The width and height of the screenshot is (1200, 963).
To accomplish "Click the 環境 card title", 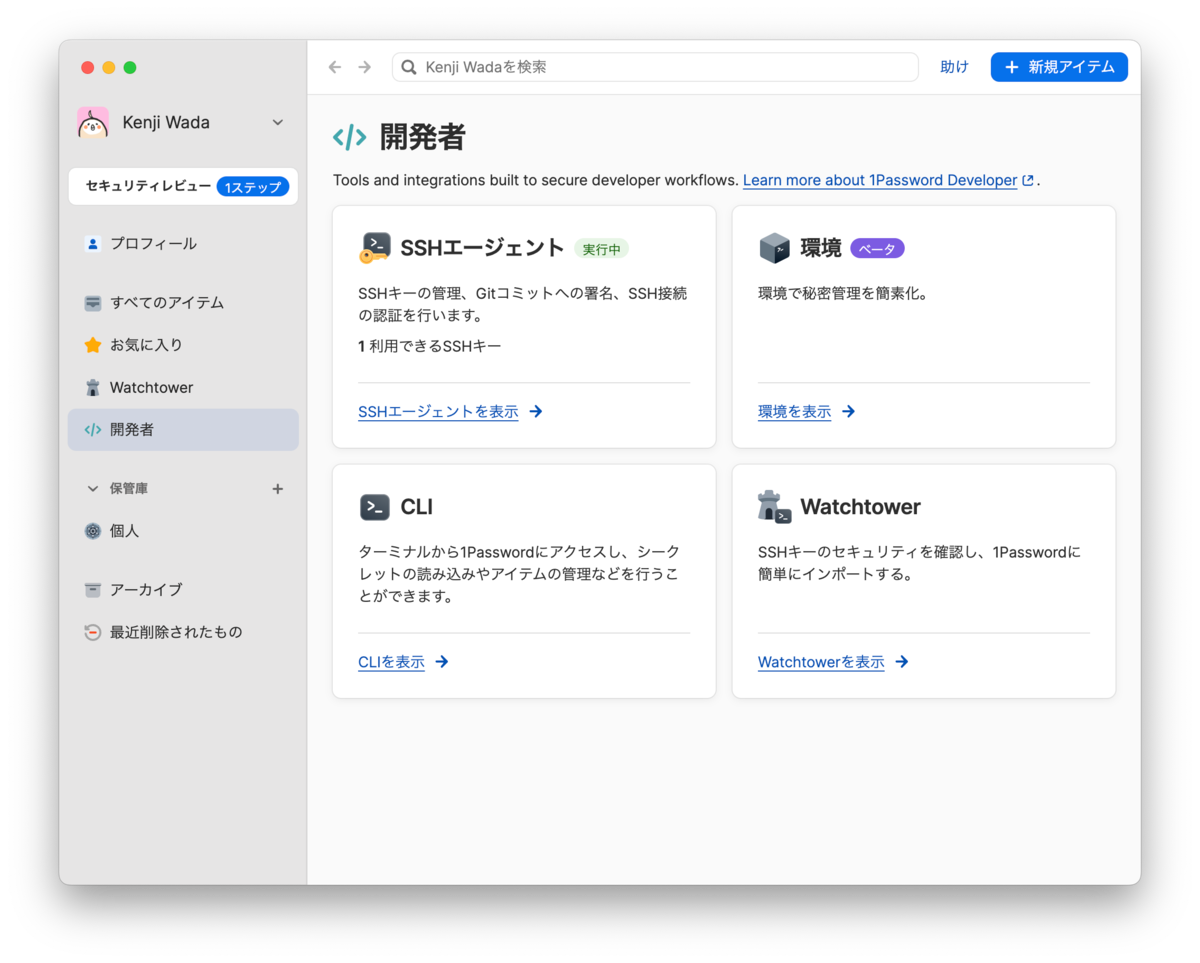I will (821, 248).
